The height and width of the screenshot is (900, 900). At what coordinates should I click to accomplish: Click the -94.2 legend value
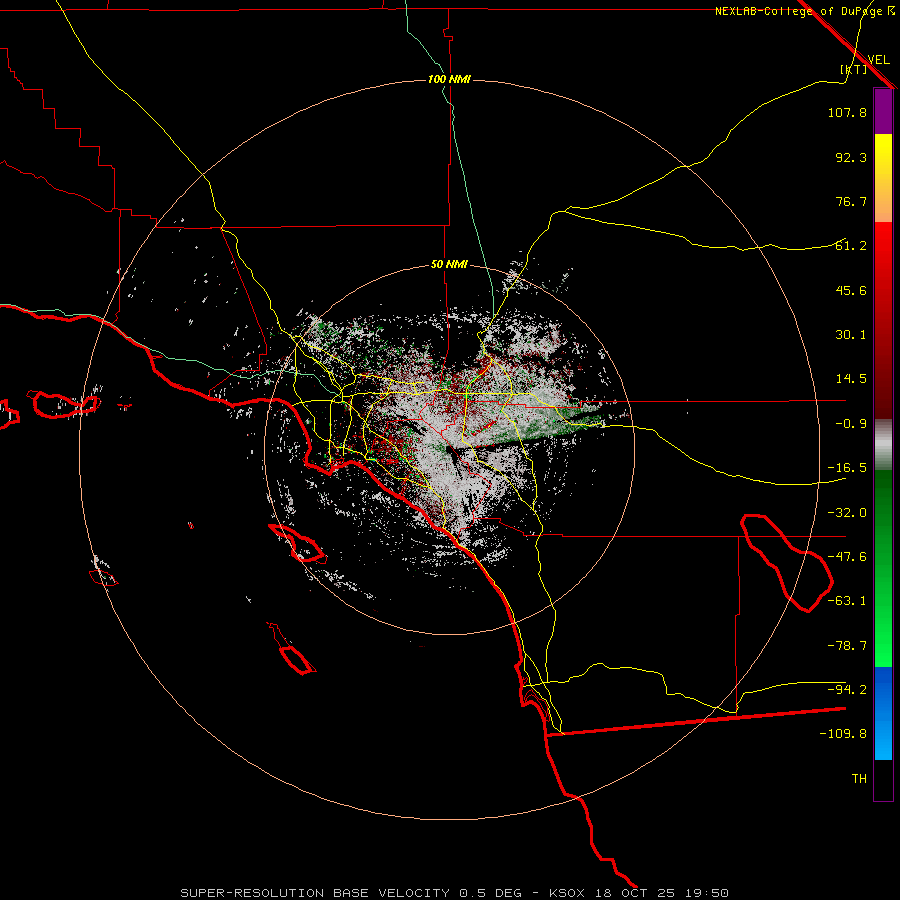pos(847,689)
